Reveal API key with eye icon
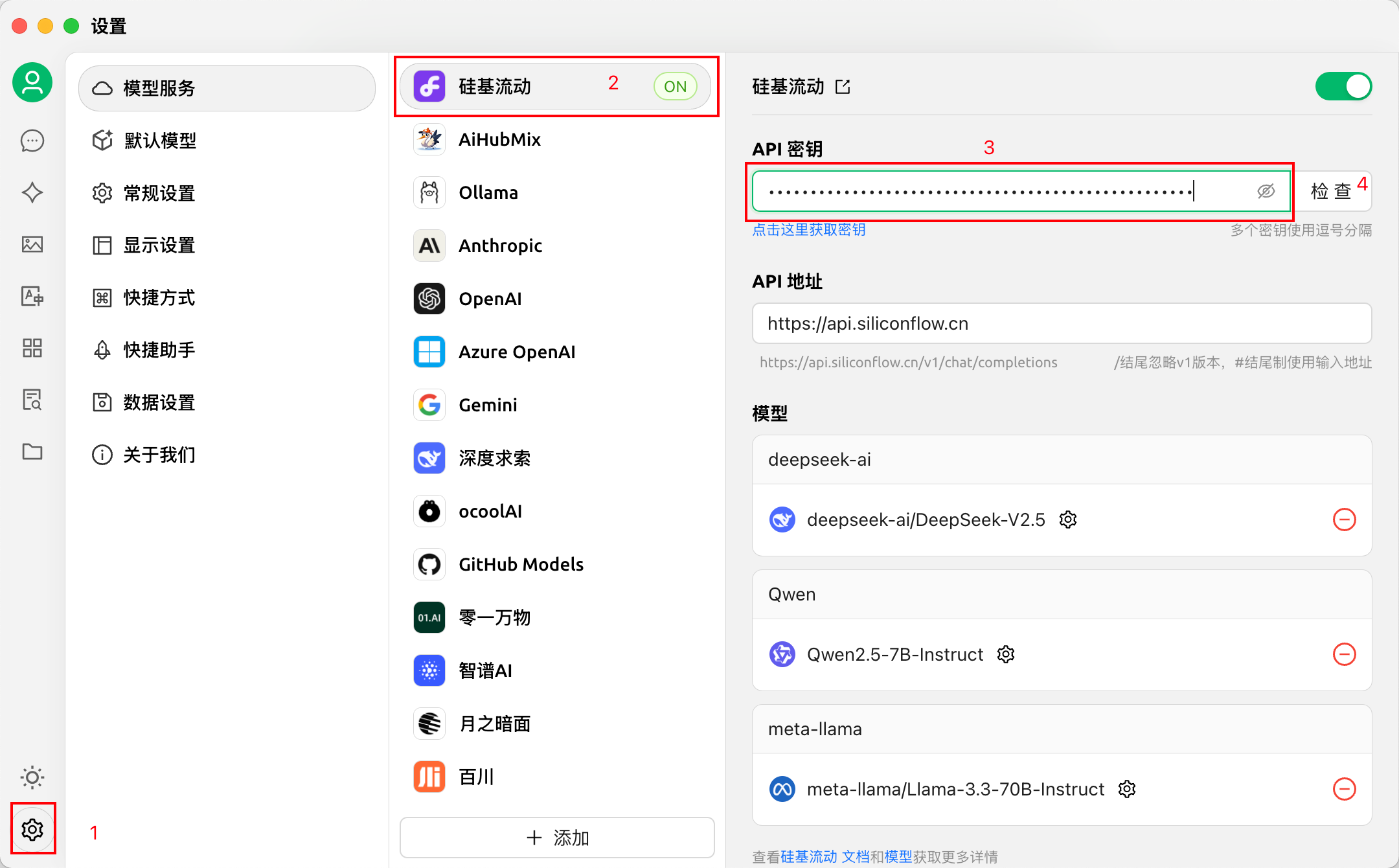 coord(1266,191)
